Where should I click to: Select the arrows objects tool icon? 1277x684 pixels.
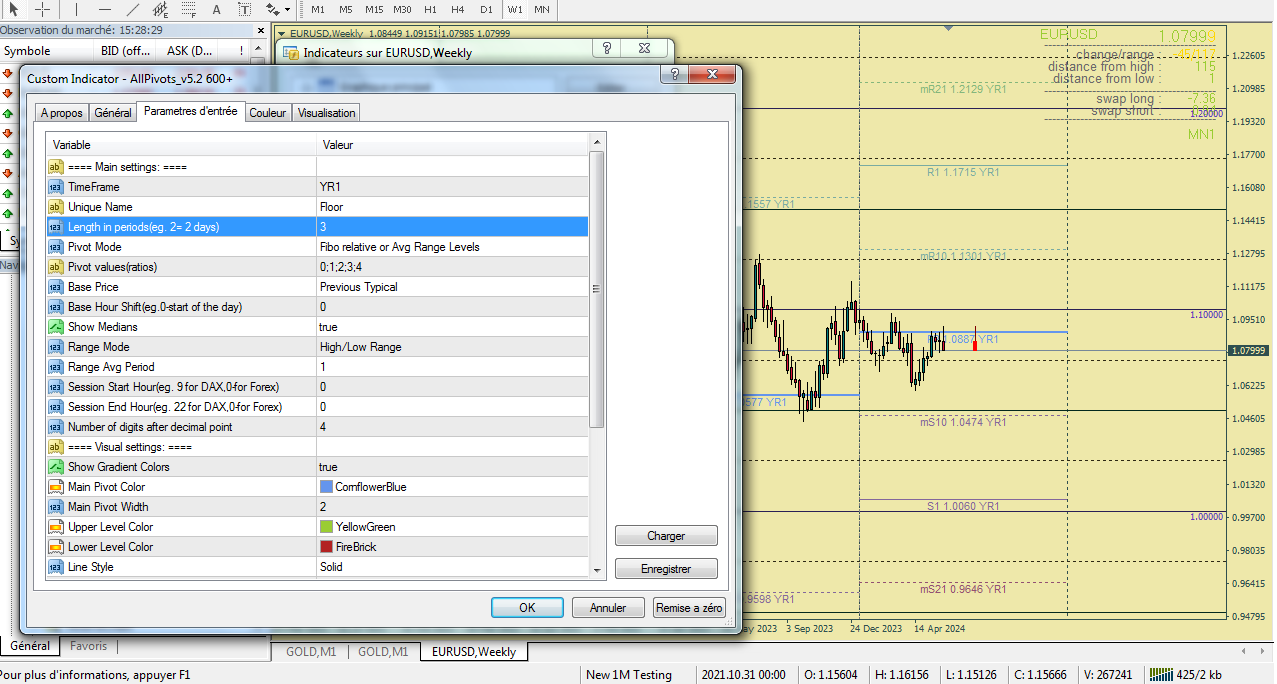272,9
